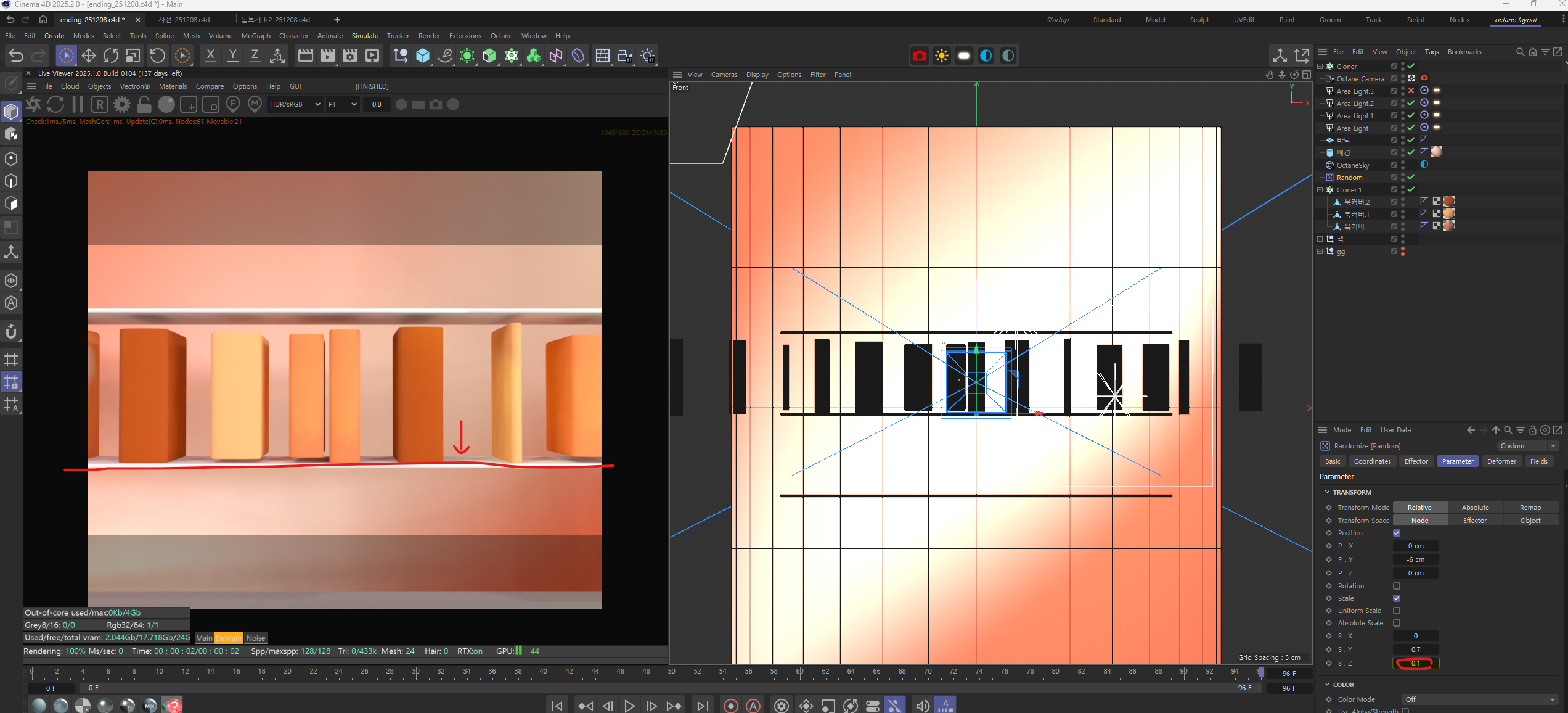Click the S.Z scale input field
This screenshot has width=1568, height=713.
tap(1416, 663)
